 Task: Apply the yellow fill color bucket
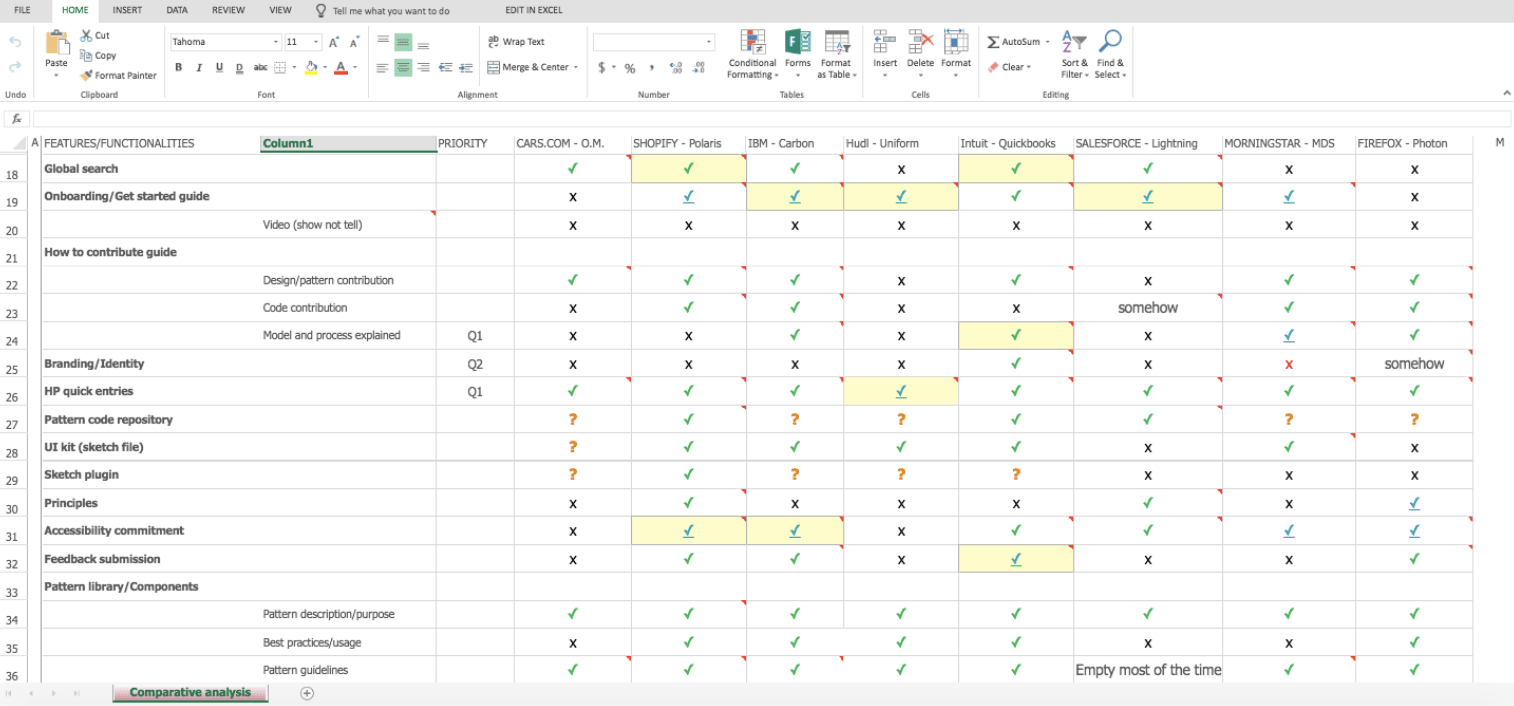(x=311, y=67)
